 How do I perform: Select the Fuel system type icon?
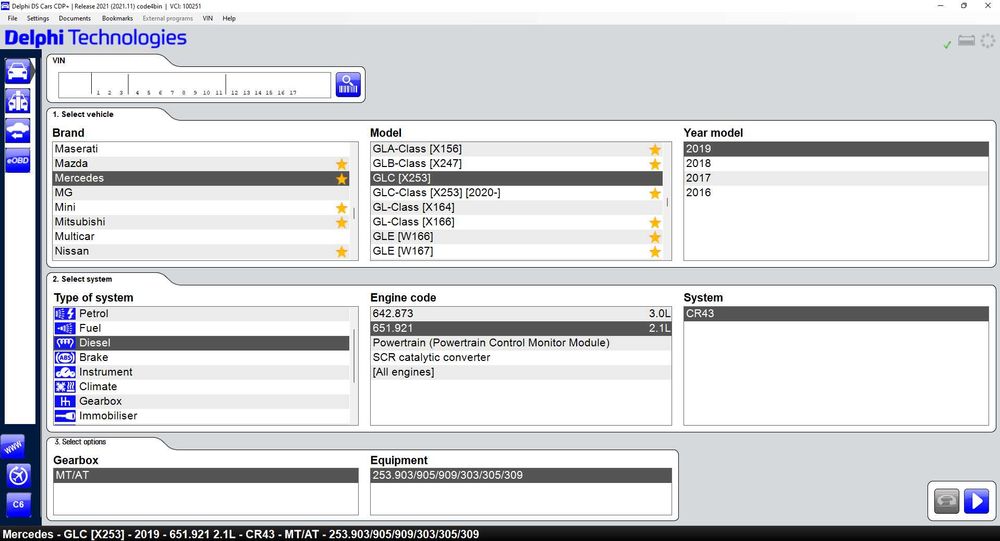(x=65, y=329)
